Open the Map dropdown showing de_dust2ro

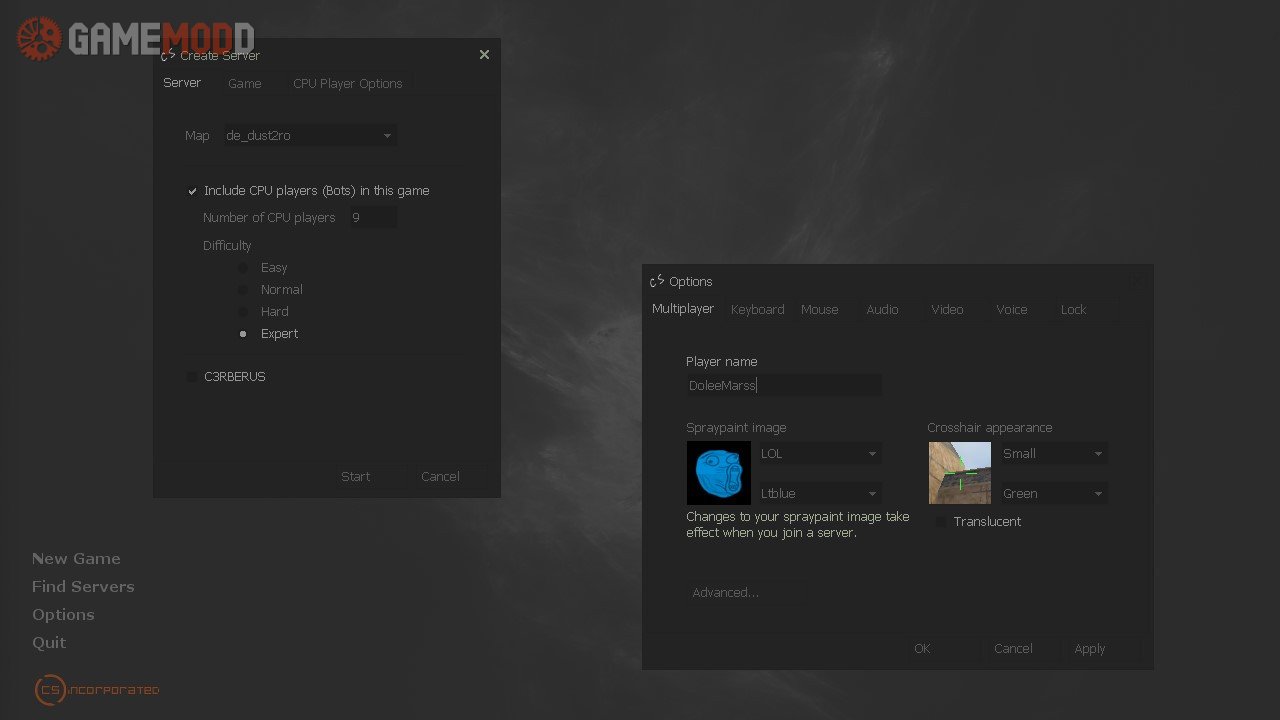310,135
